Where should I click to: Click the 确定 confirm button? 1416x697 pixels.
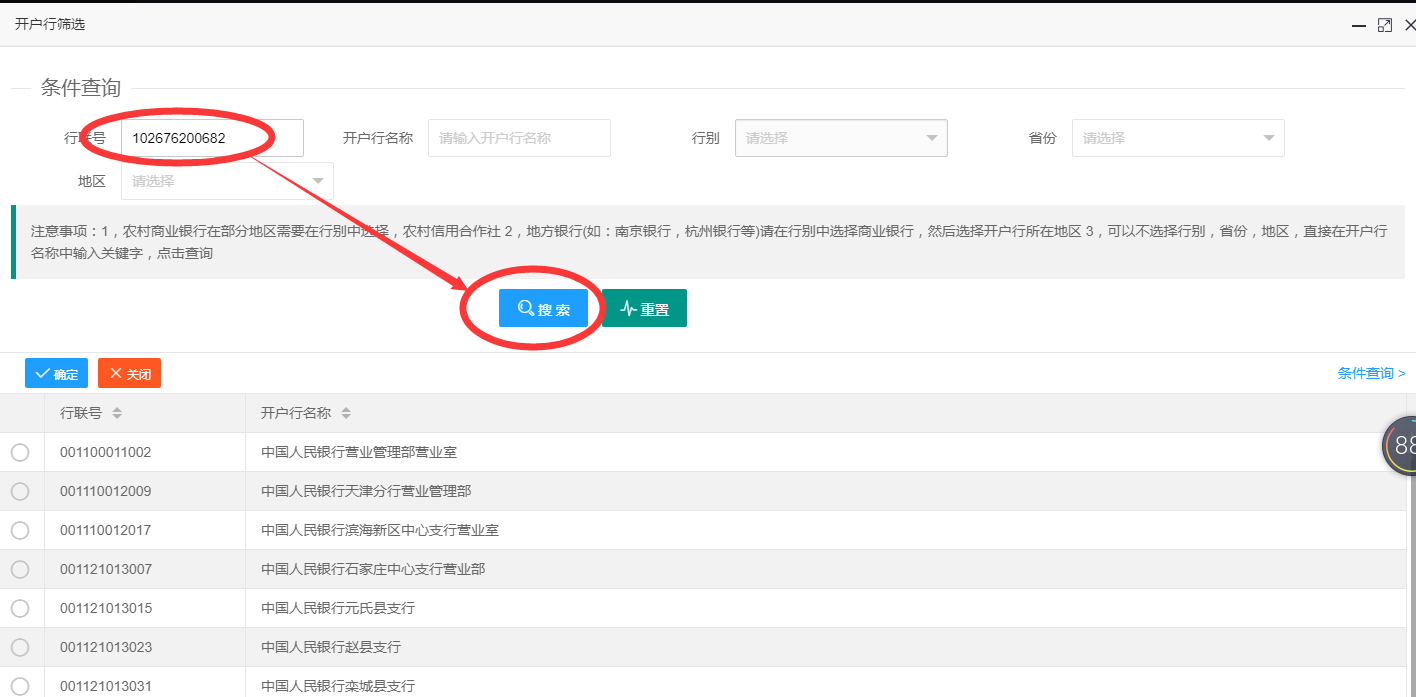pos(56,374)
